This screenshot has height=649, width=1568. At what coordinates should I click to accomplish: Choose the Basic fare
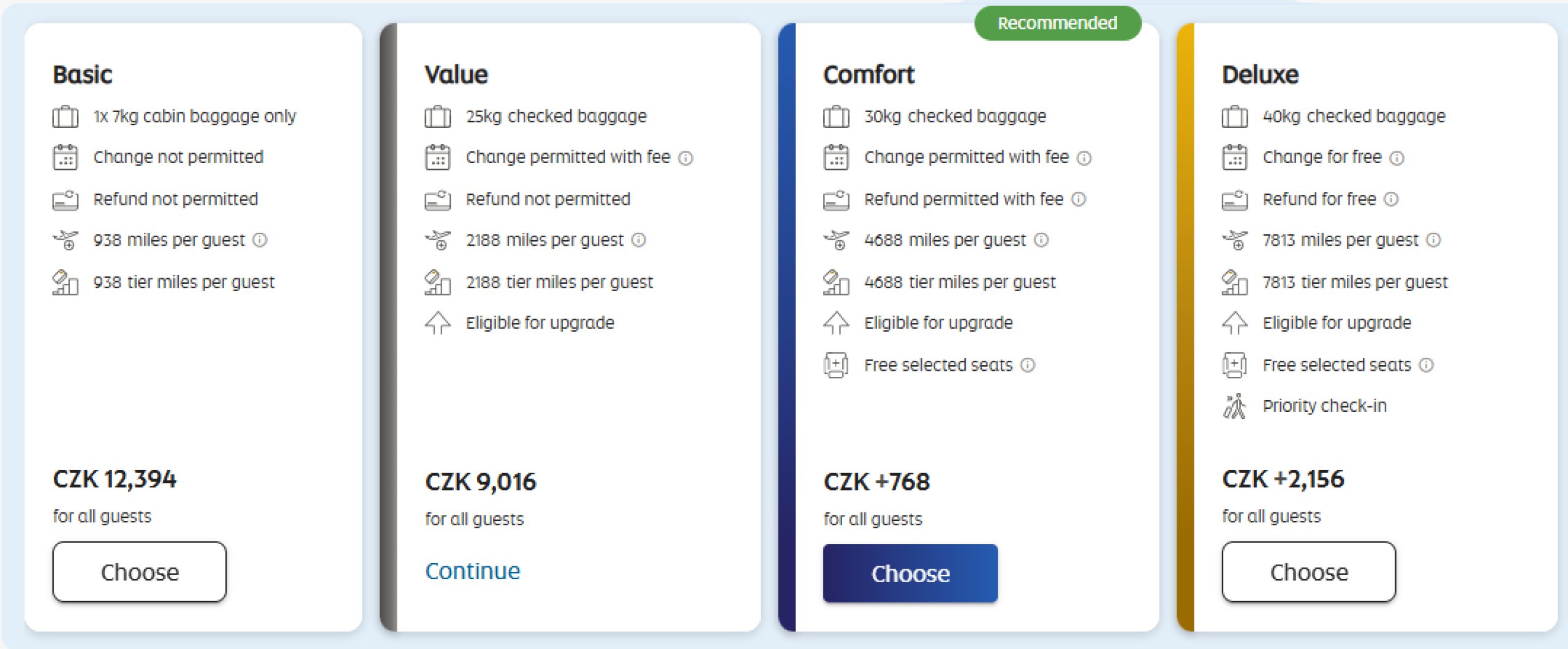[x=140, y=572]
